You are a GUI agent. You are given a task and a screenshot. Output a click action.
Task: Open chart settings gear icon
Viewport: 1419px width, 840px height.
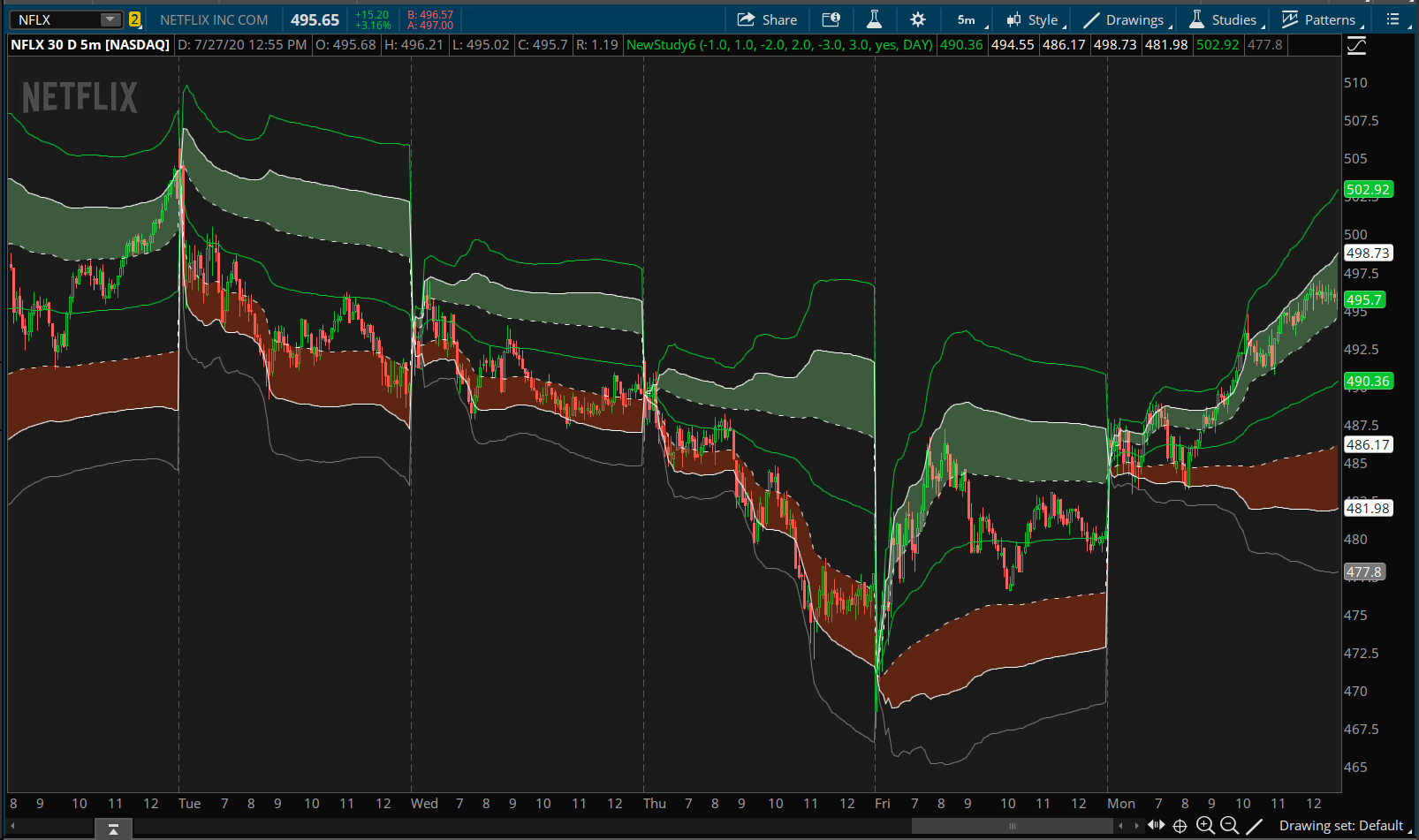[x=918, y=19]
